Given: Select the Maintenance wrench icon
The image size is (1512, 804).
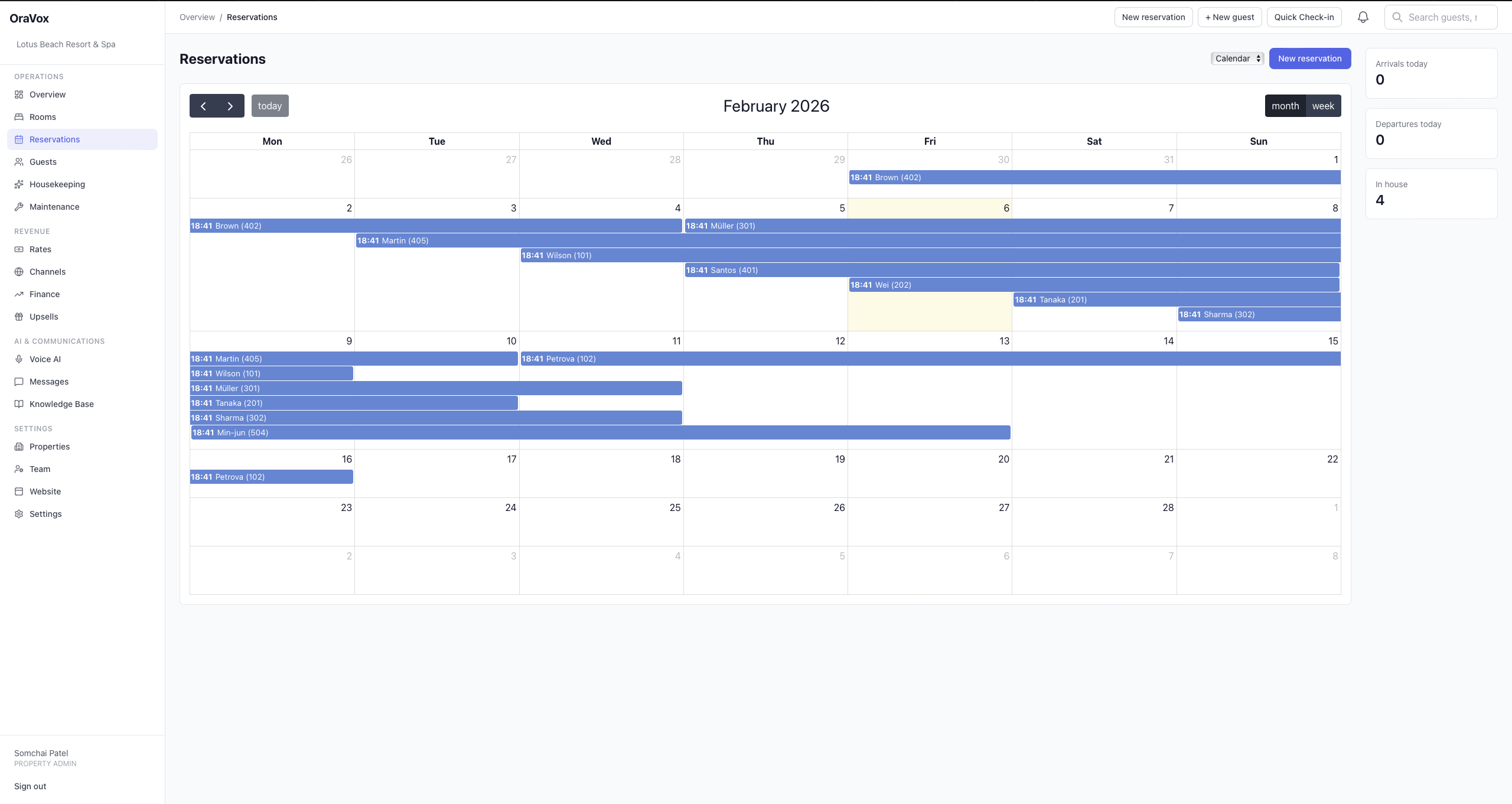Looking at the screenshot, I should click(x=19, y=206).
